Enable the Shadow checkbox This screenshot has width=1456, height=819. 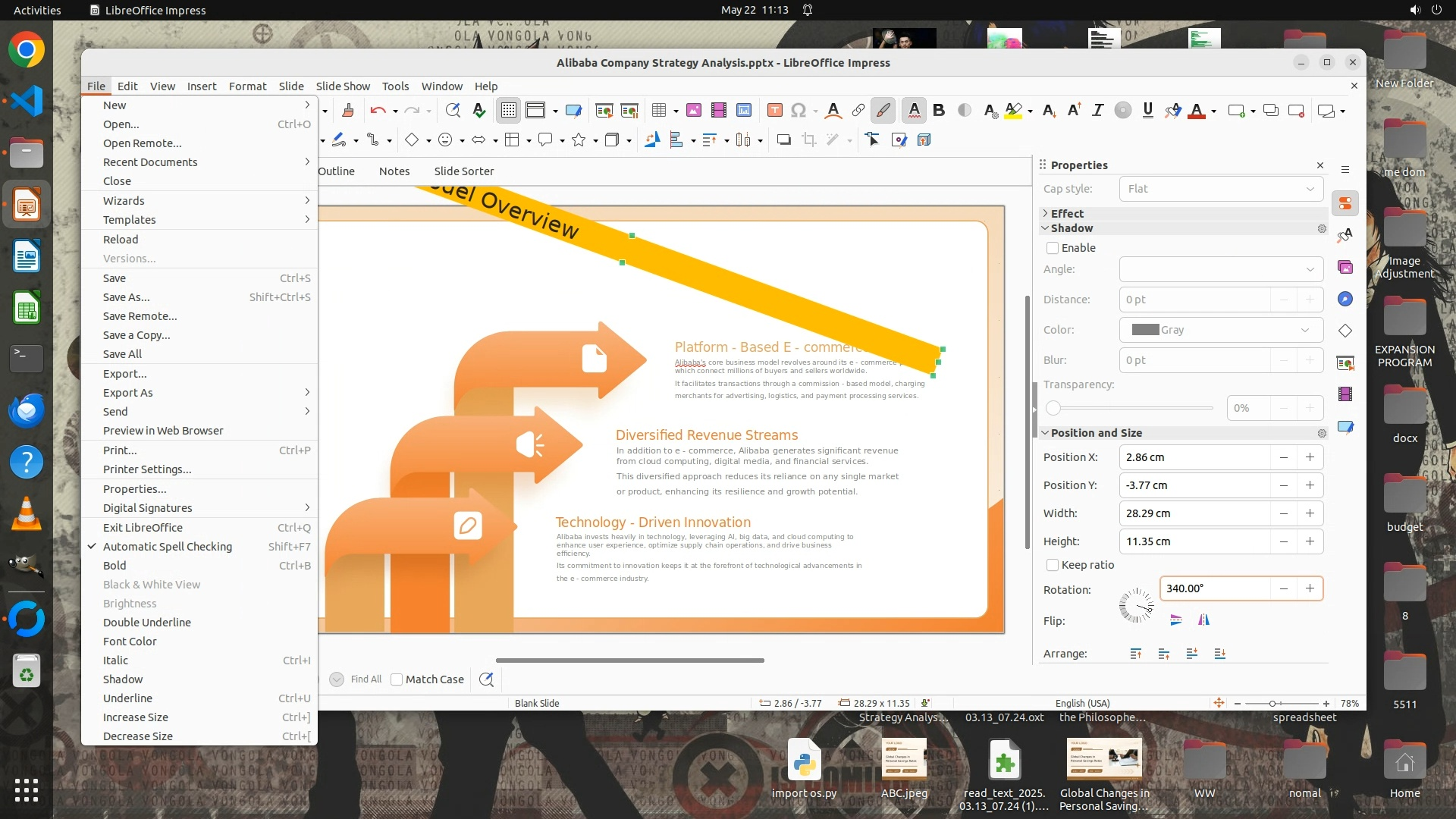(1053, 248)
